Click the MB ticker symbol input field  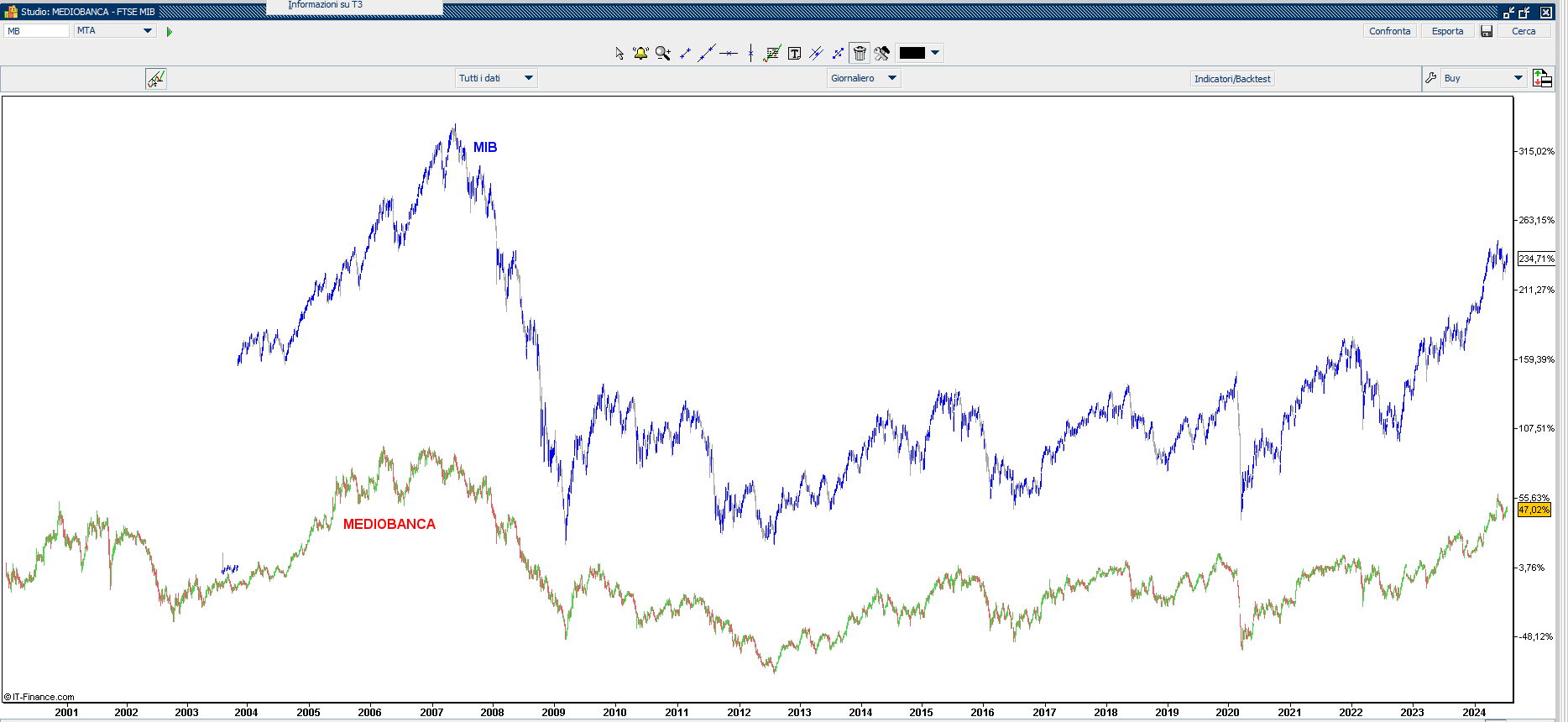tap(37, 31)
